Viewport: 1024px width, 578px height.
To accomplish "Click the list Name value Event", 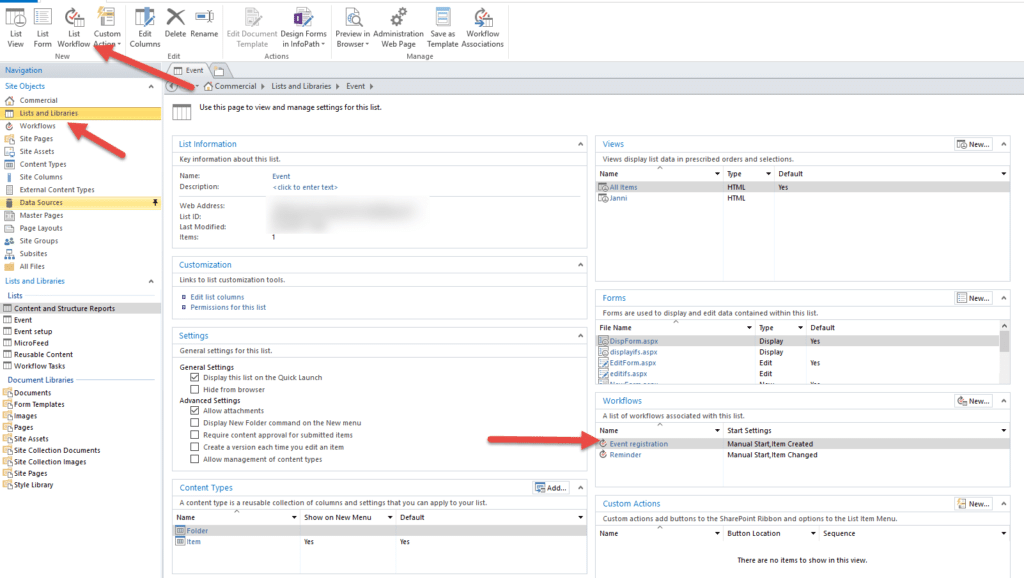I will pos(281,176).
